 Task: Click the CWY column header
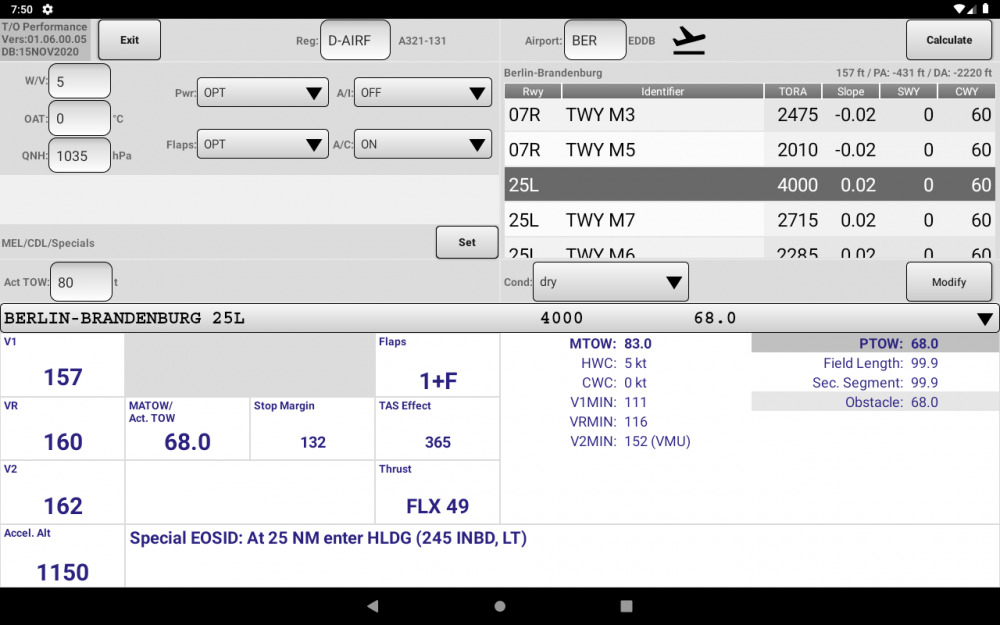coord(966,91)
